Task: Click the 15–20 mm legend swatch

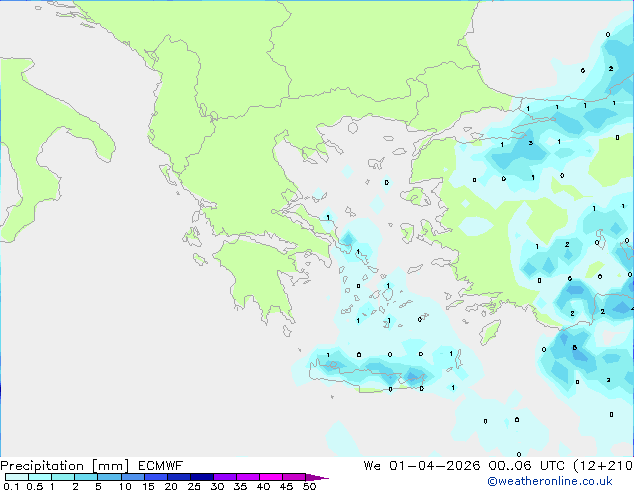Action: coord(155,477)
